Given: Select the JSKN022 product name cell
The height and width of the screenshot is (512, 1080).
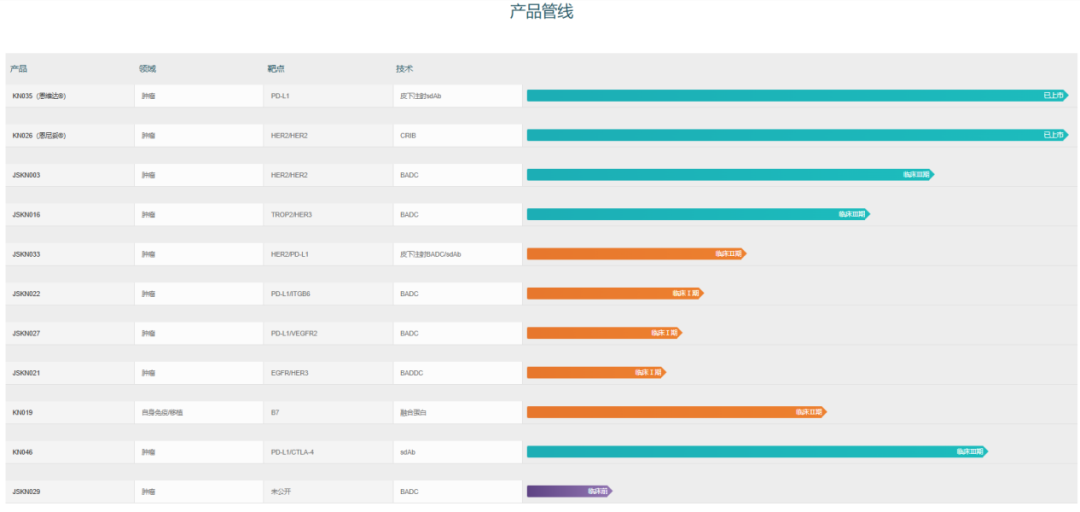Looking at the screenshot, I should [x=70, y=294].
